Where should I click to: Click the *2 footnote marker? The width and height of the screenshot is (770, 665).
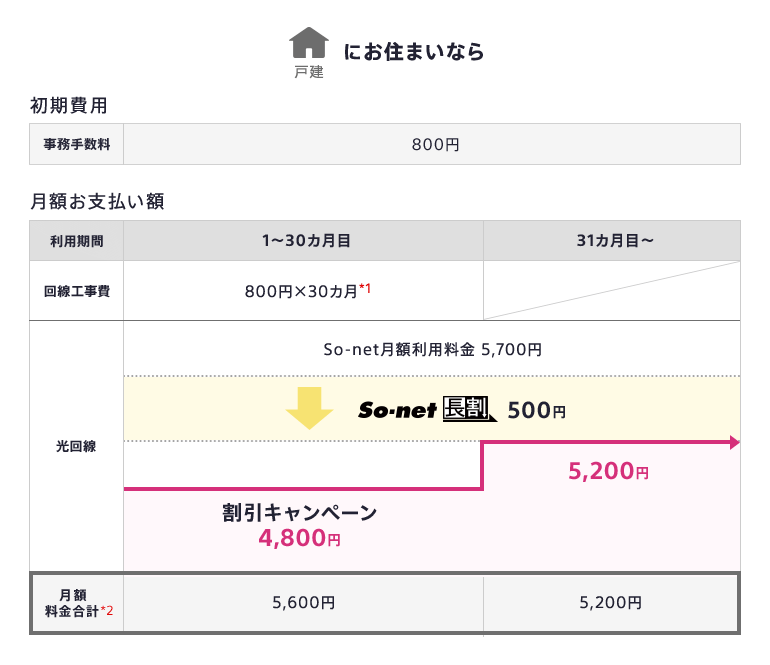click(106, 611)
